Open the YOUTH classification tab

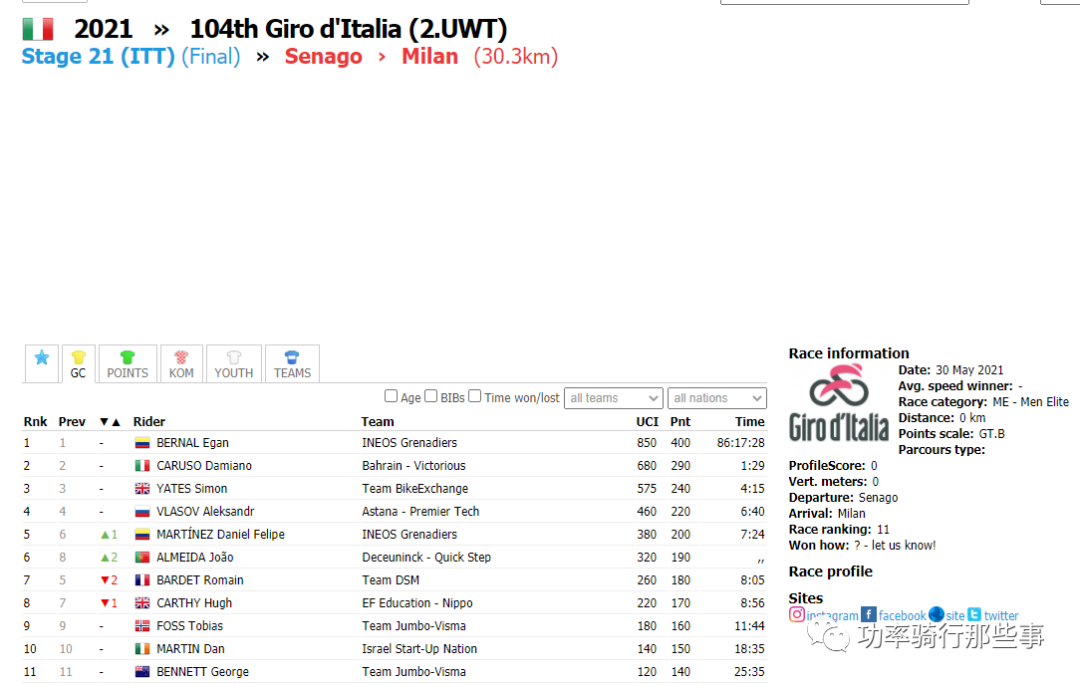pyautogui.click(x=233, y=363)
